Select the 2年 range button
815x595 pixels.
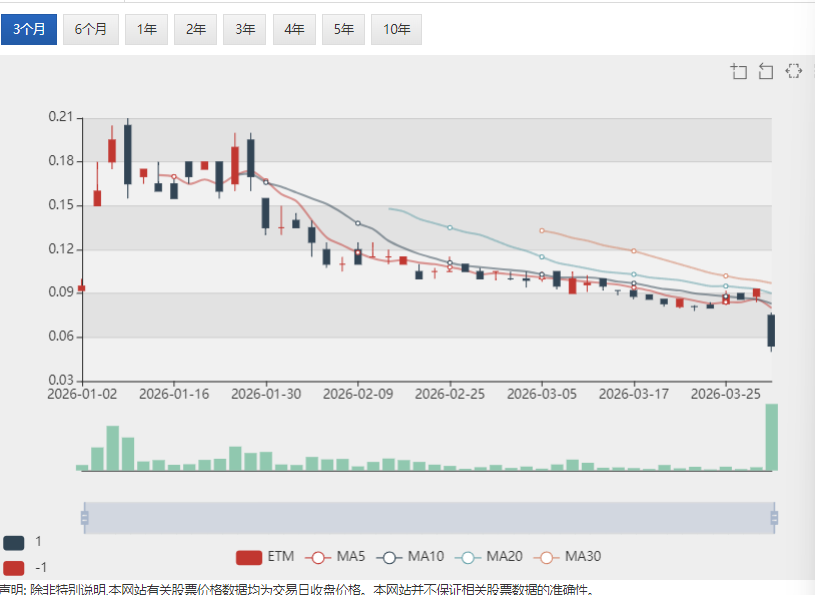click(196, 29)
